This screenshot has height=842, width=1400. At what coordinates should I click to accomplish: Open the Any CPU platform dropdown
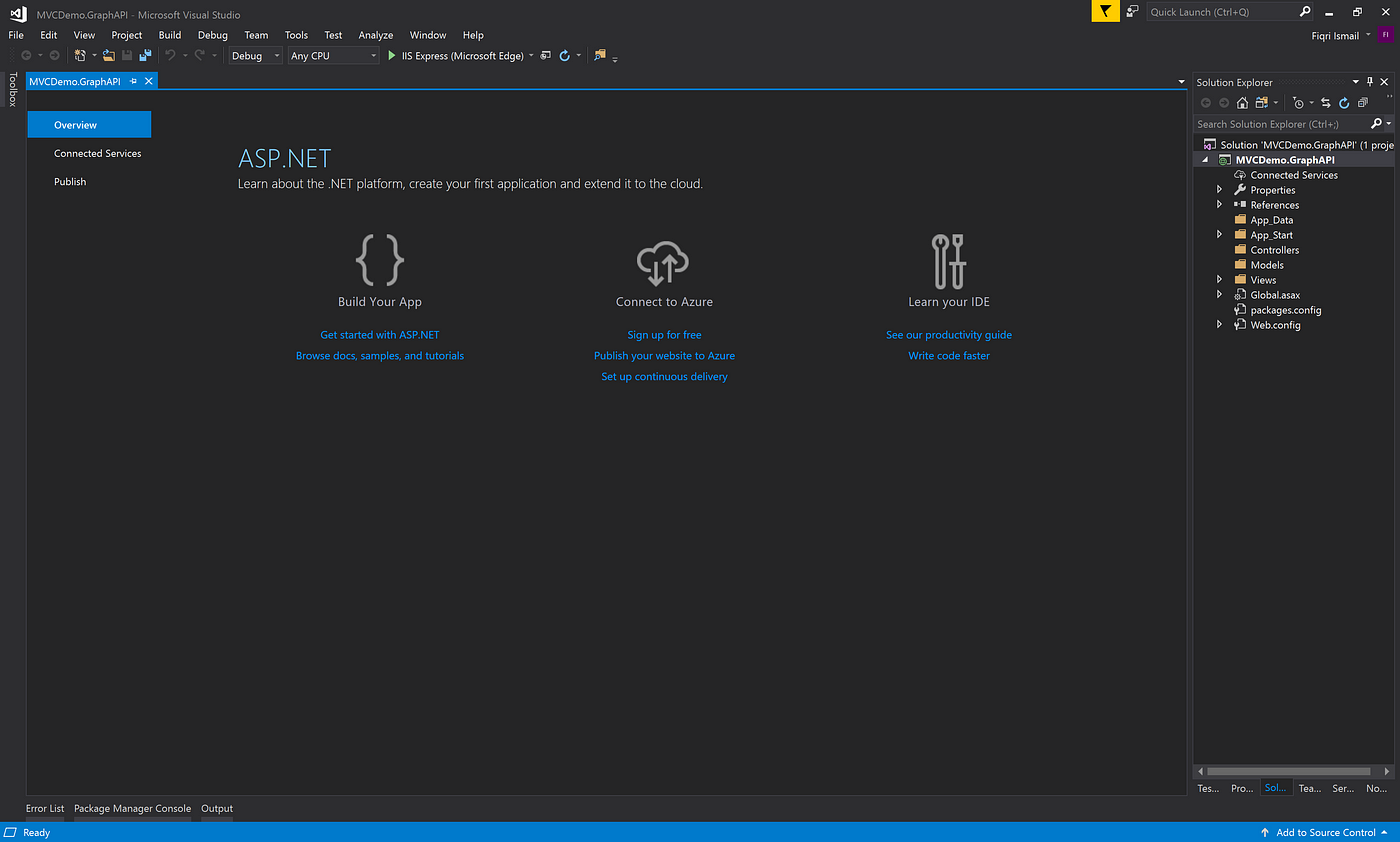tap(334, 56)
